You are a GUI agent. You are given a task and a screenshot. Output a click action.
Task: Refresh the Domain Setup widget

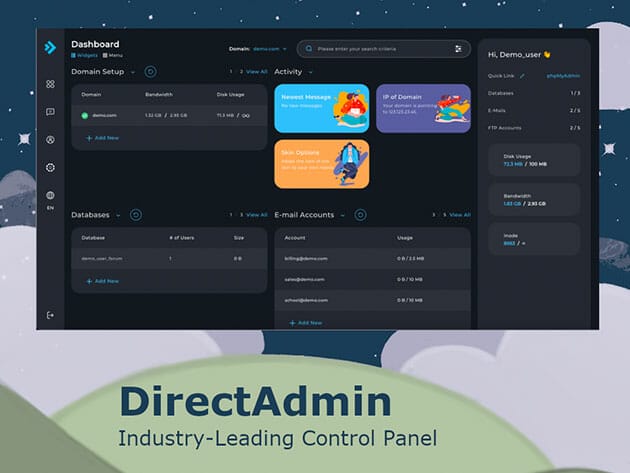(150, 72)
